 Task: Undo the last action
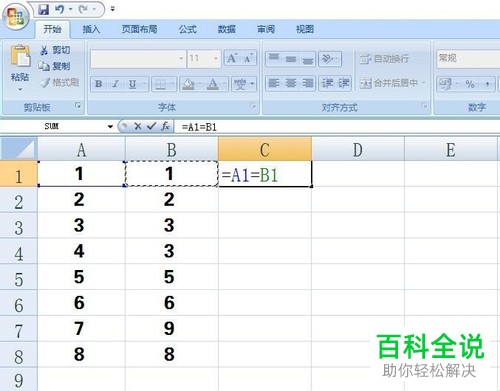click(x=60, y=9)
